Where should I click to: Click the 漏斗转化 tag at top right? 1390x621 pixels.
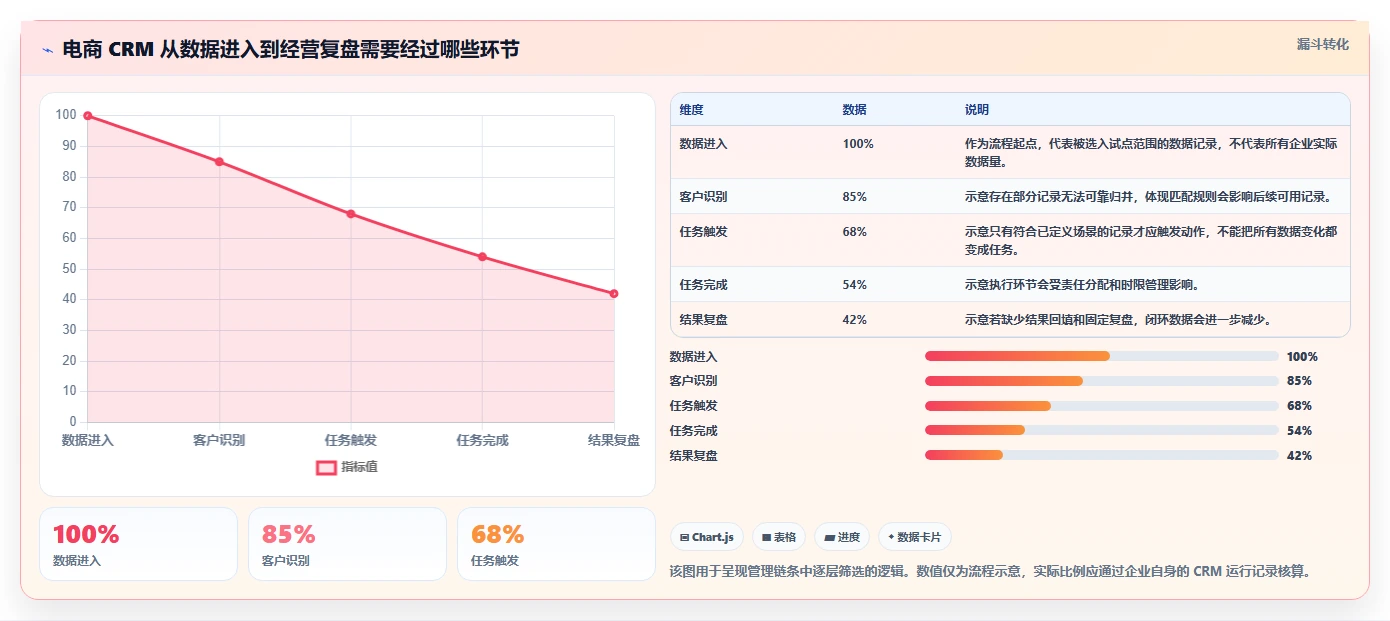coord(1323,44)
